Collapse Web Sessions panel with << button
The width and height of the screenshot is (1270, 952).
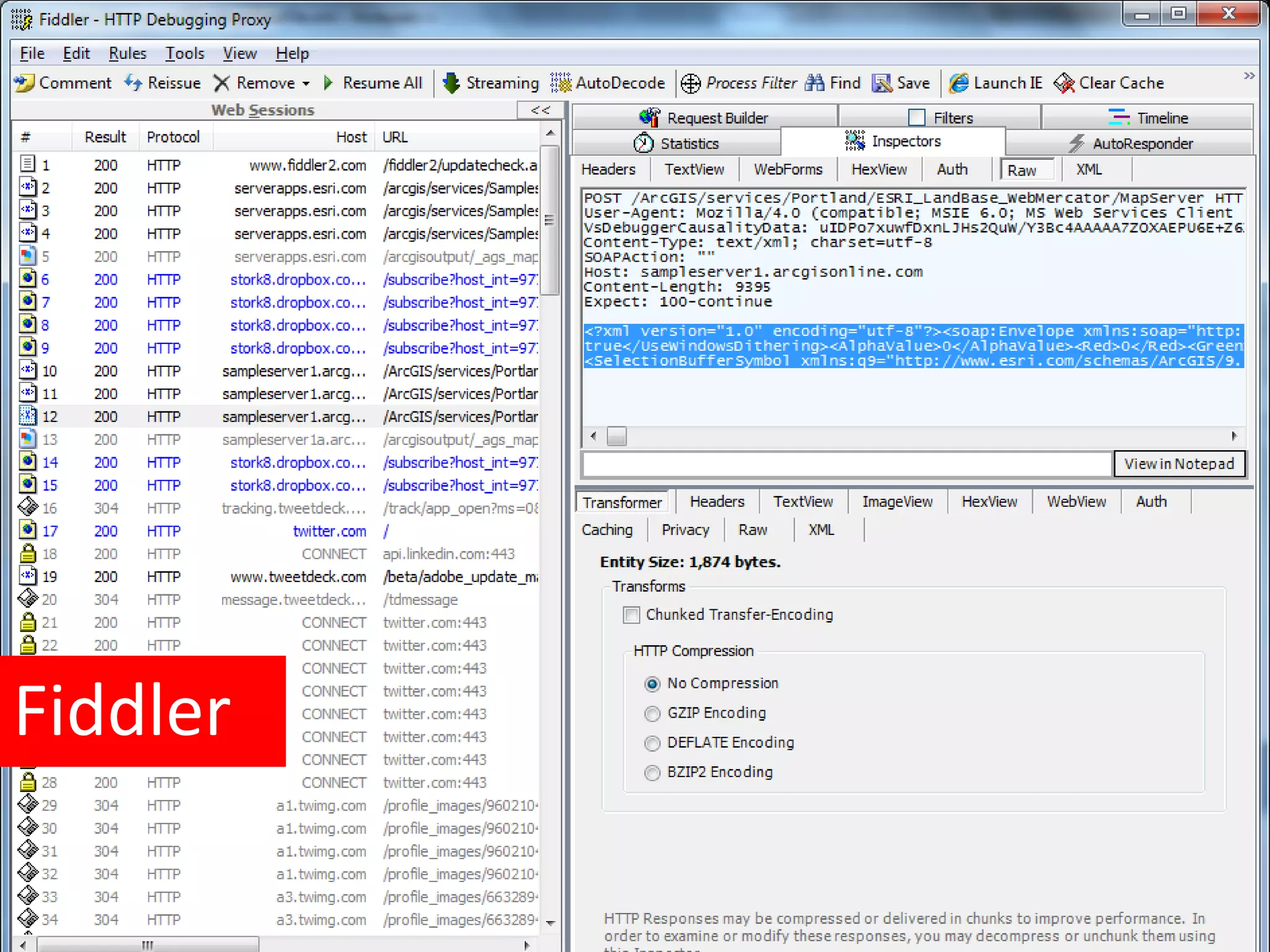[540, 110]
